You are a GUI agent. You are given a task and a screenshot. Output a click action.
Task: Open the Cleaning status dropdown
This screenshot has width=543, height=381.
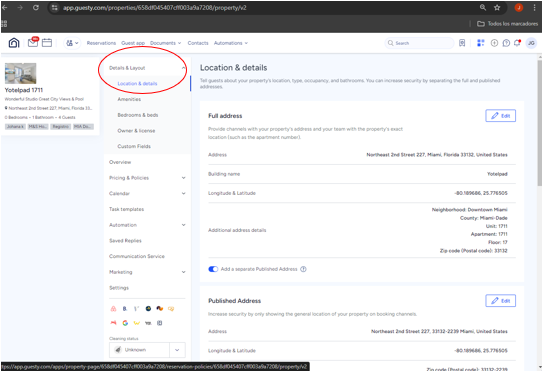pos(177,350)
